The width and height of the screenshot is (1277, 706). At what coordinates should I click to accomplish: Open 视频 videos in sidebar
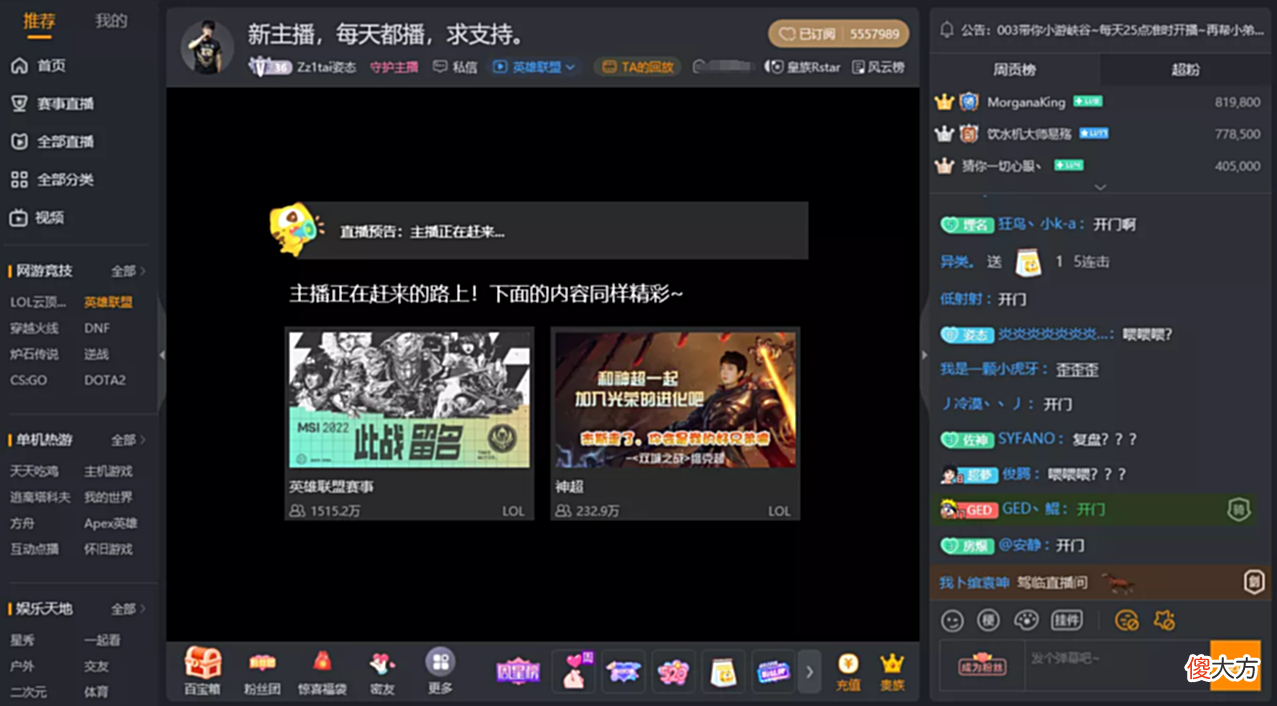coord(38,217)
